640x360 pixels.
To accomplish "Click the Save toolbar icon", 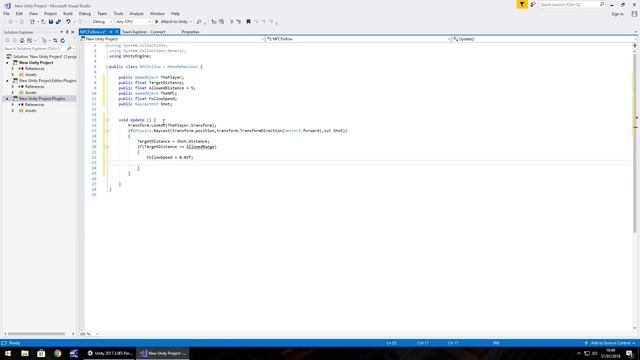I will tap(51, 22).
